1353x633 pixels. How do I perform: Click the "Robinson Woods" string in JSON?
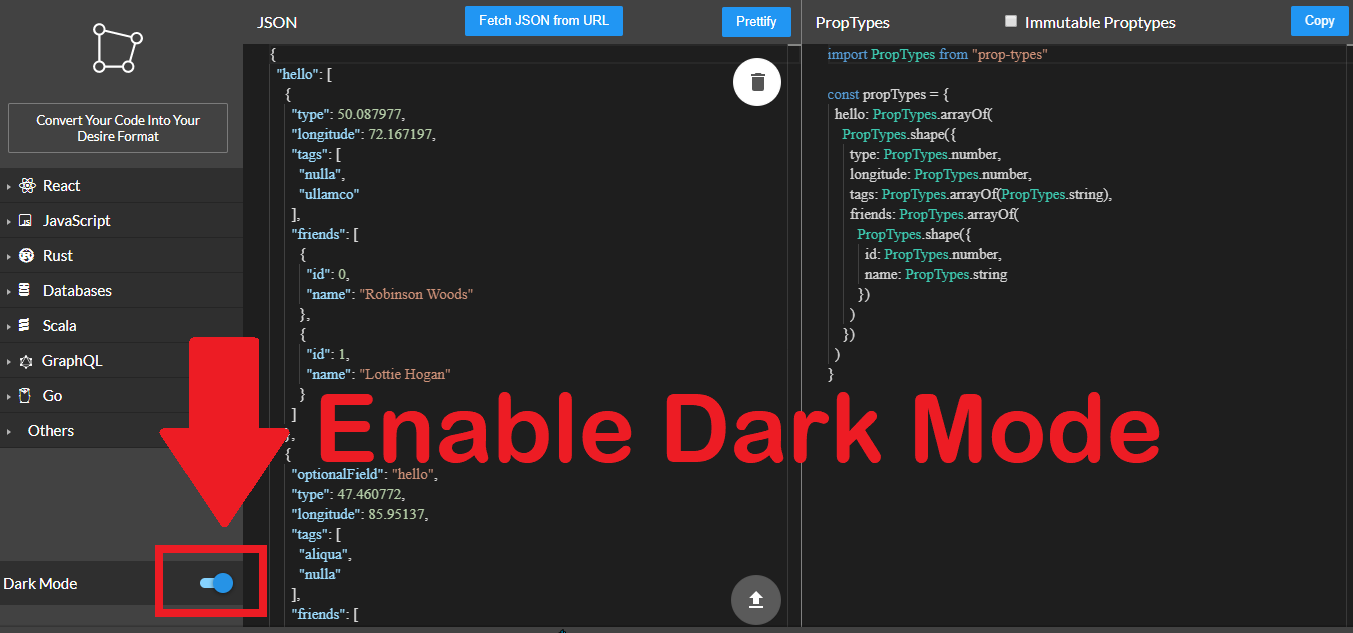pyautogui.click(x=416, y=294)
